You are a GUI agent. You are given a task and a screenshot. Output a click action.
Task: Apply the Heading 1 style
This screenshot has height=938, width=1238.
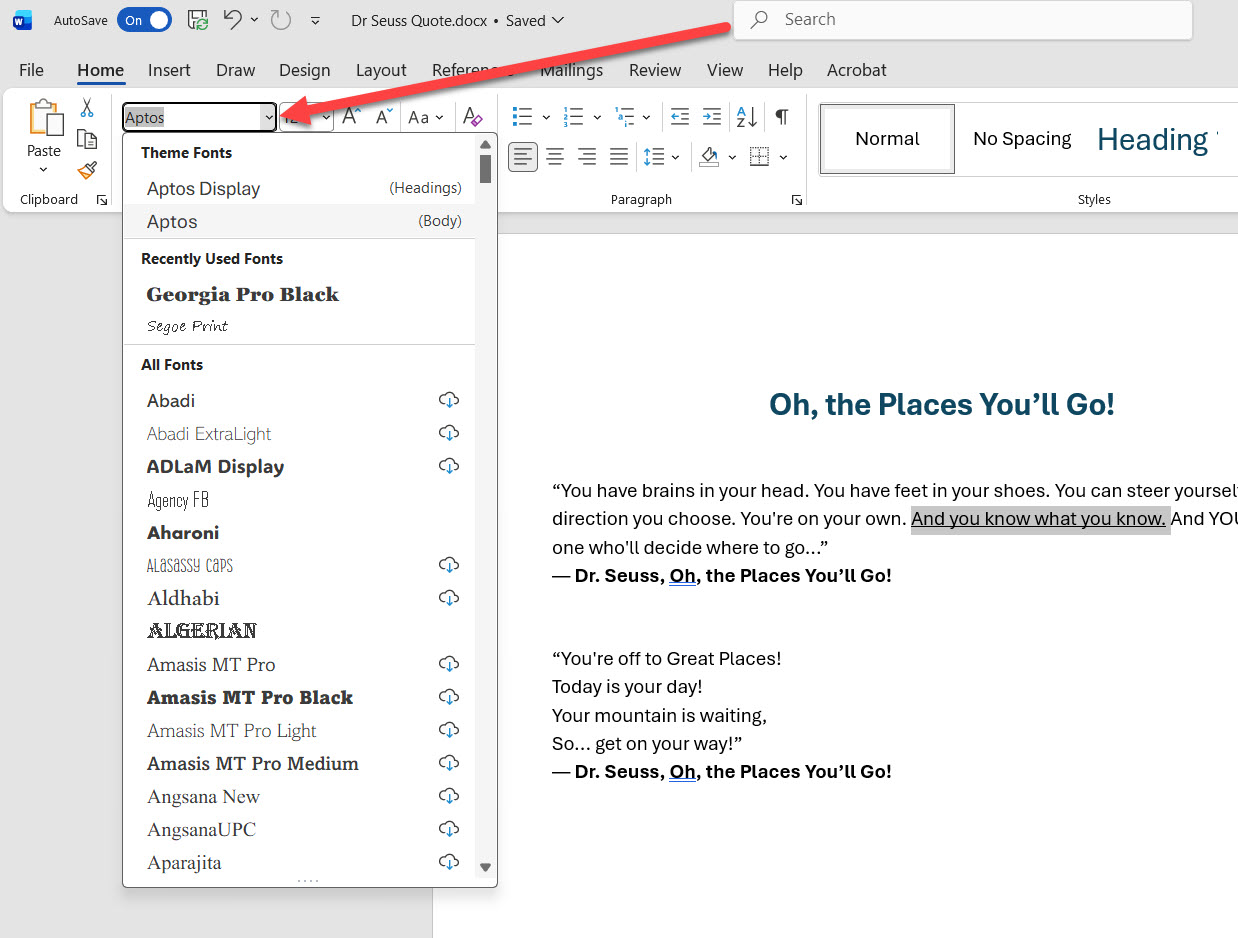1156,139
